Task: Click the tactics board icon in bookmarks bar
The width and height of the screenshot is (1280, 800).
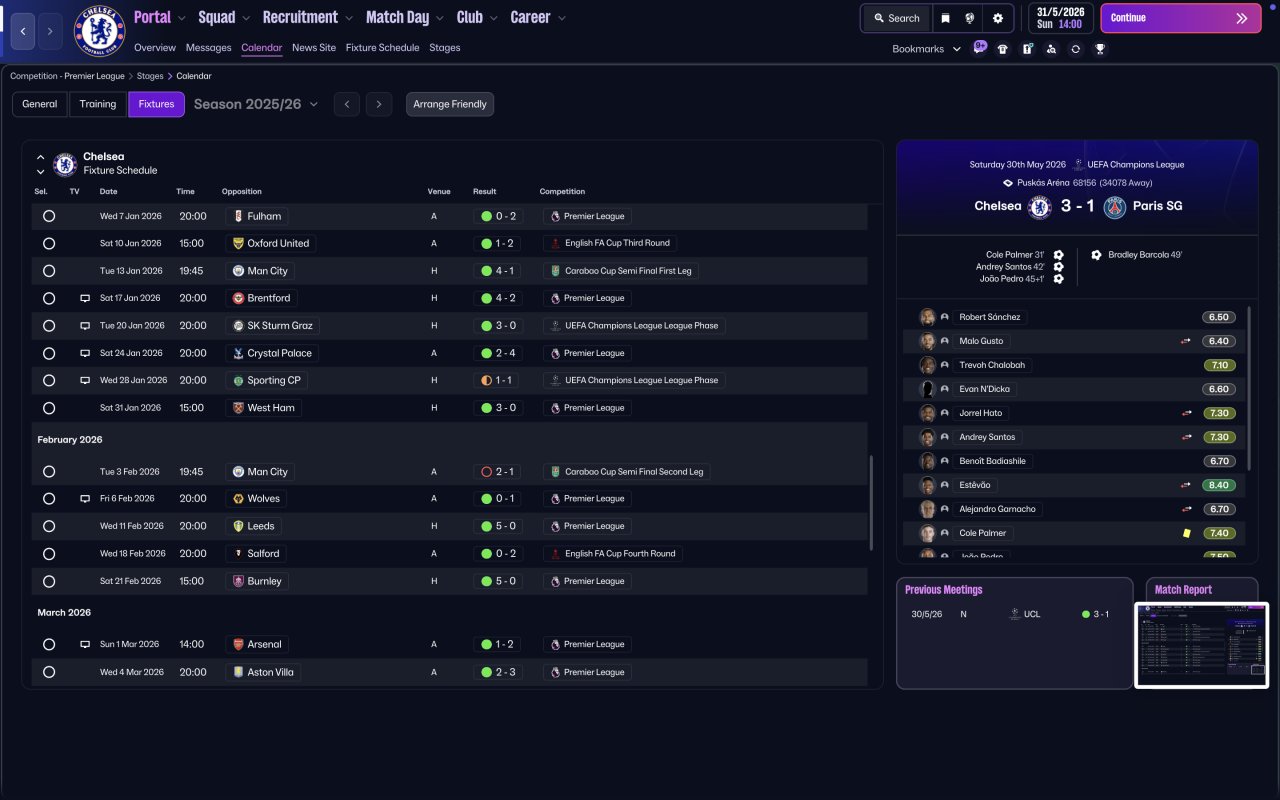Action: 1027,49
